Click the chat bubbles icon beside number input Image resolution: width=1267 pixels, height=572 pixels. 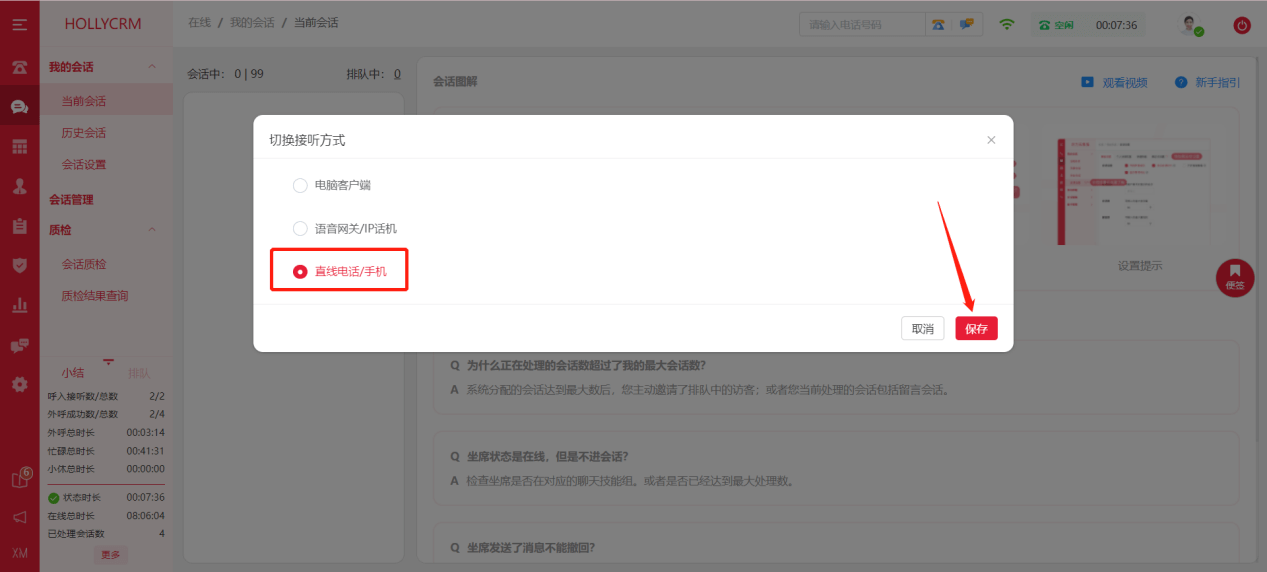click(x=966, y=24)
